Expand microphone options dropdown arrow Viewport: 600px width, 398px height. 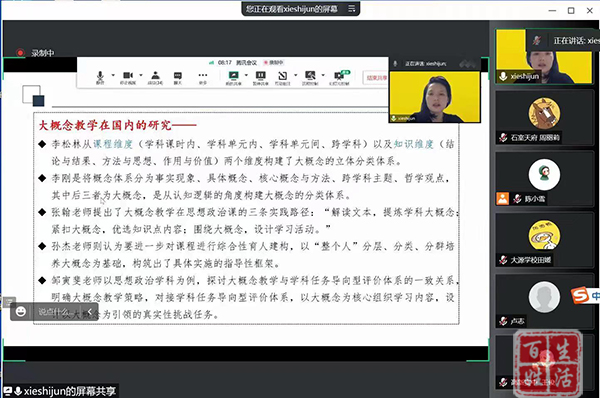tap(113, 75)
